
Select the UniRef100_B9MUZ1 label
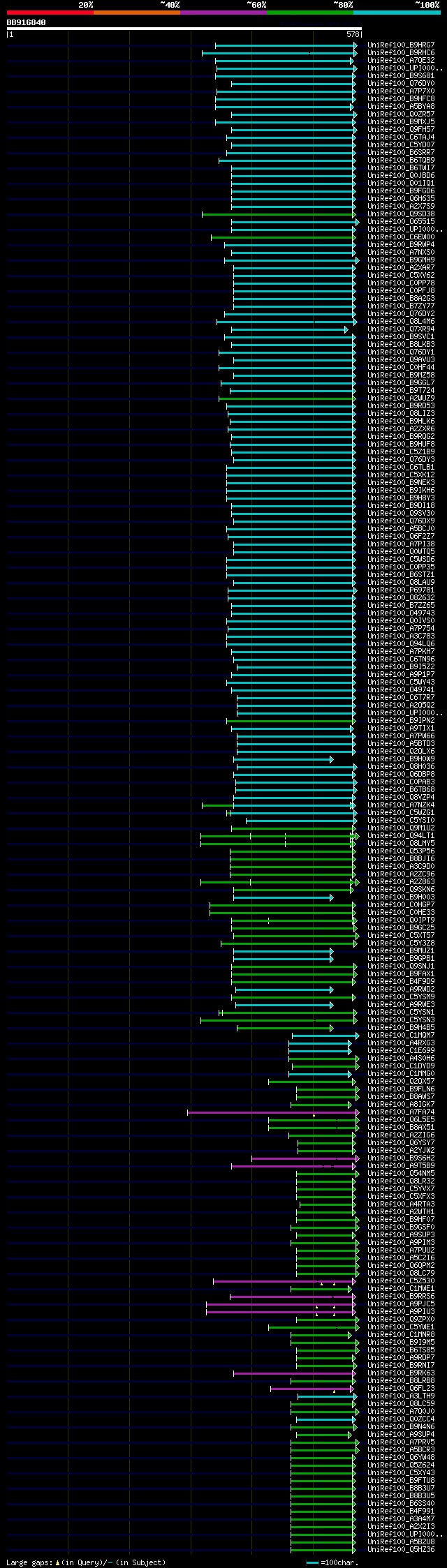(401, 950)
